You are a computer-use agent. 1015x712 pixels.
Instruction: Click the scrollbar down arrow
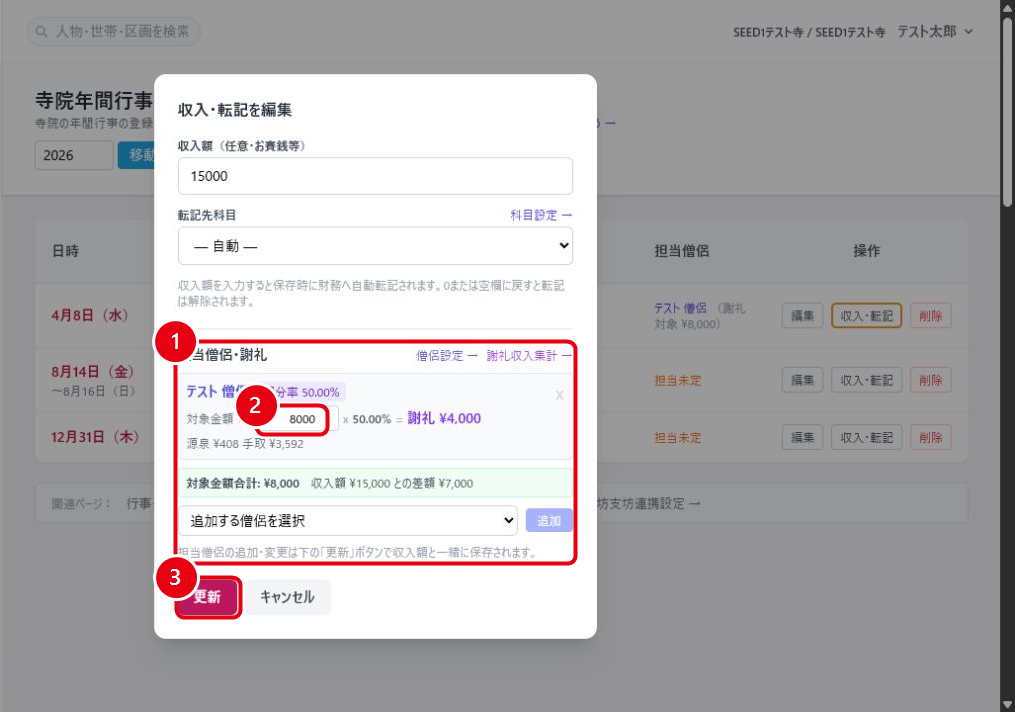1007,704
